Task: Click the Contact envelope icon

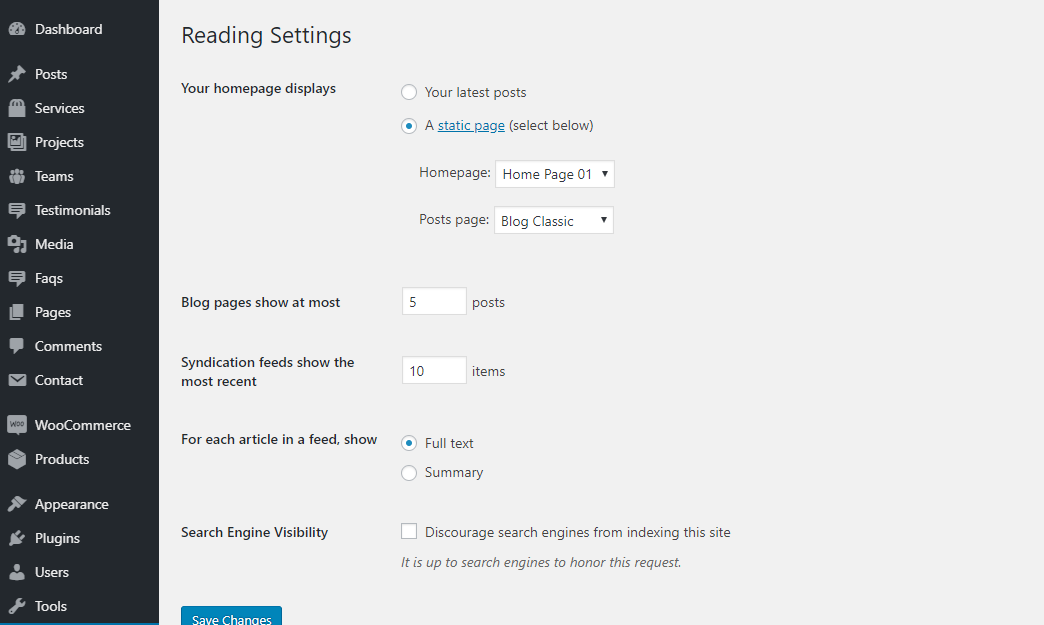Action: point(17,380)
